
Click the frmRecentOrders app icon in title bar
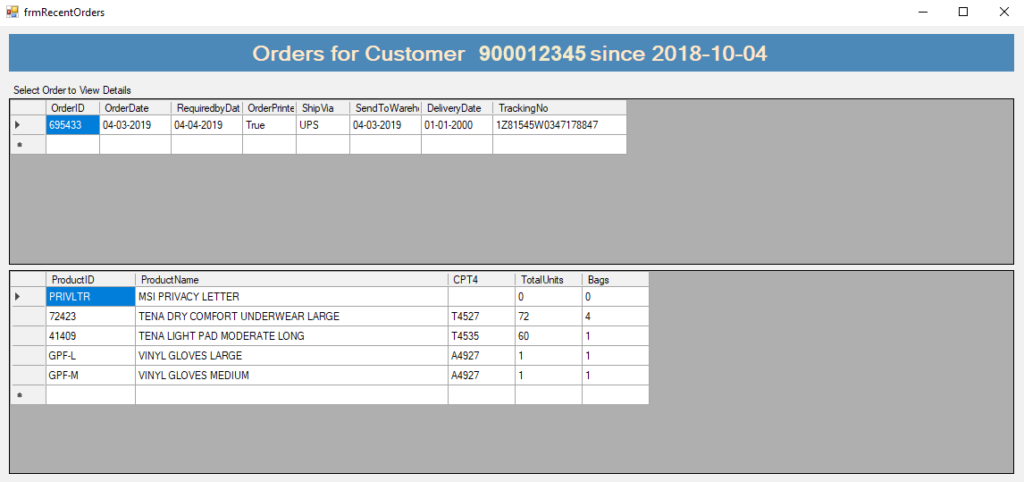[x=12, y=12]
